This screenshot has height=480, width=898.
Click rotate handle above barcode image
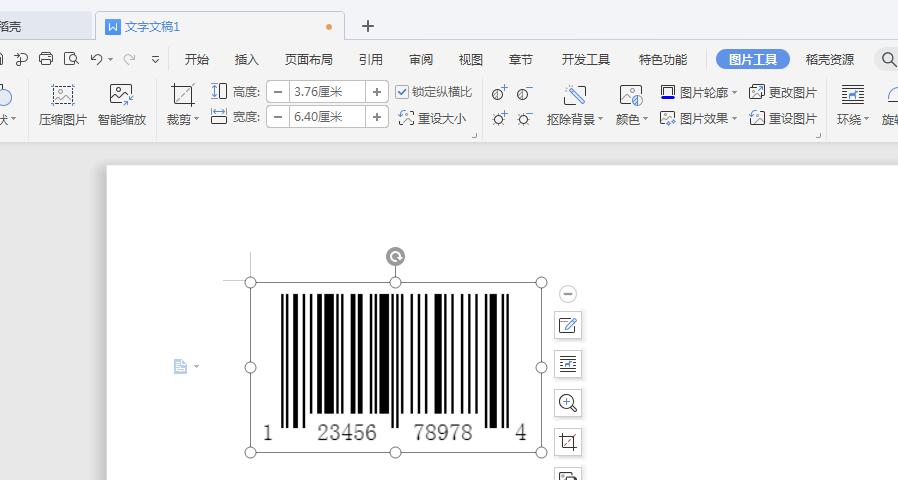click(395, 256)
